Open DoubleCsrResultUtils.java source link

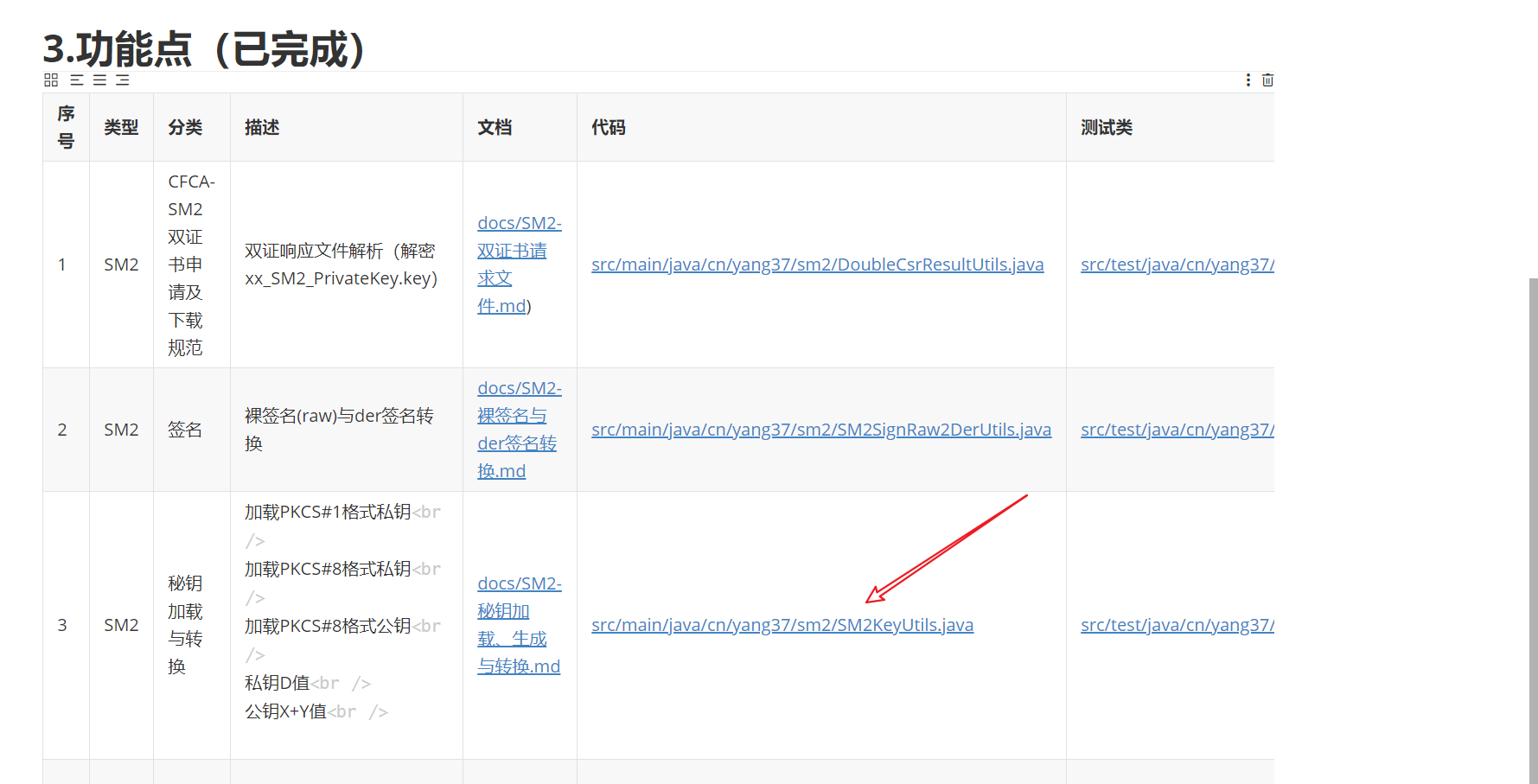[818, 265]
